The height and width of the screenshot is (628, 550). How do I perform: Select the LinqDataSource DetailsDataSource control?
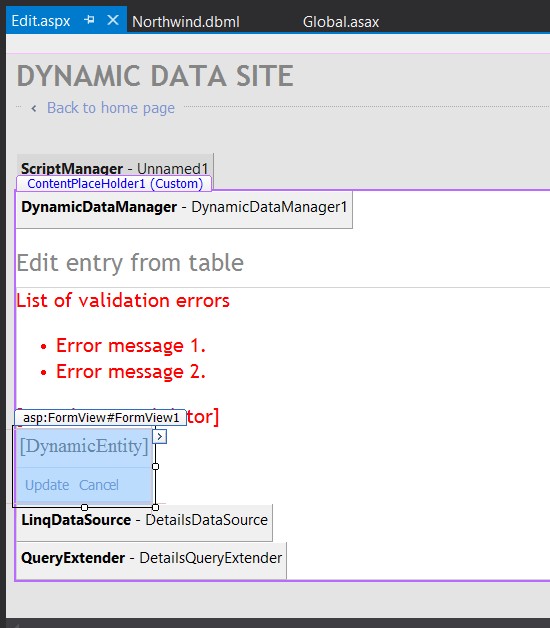(144, 523)
